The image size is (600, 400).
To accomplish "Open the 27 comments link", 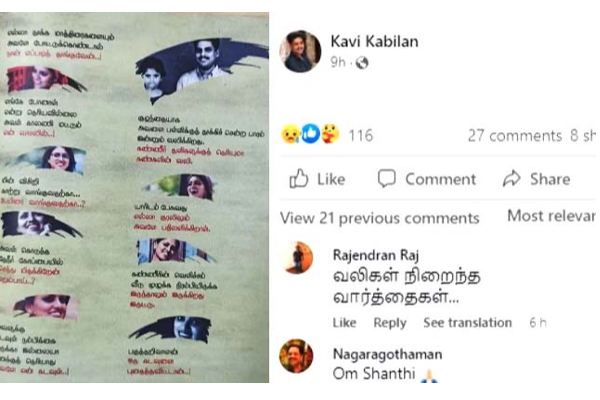I will (x=515, y=136).
